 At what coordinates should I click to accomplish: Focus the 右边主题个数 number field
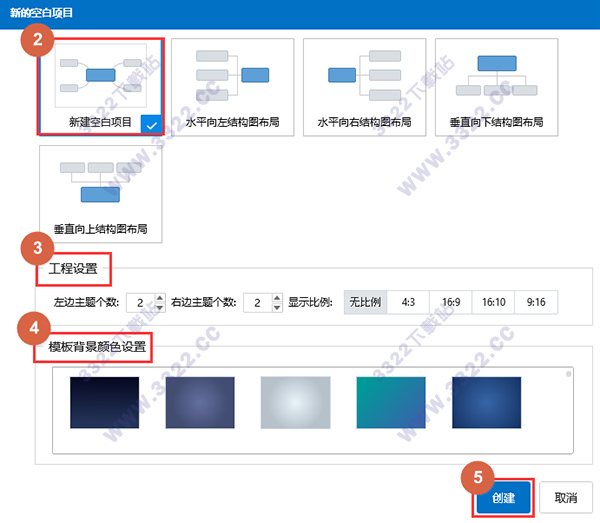point(258,303)
